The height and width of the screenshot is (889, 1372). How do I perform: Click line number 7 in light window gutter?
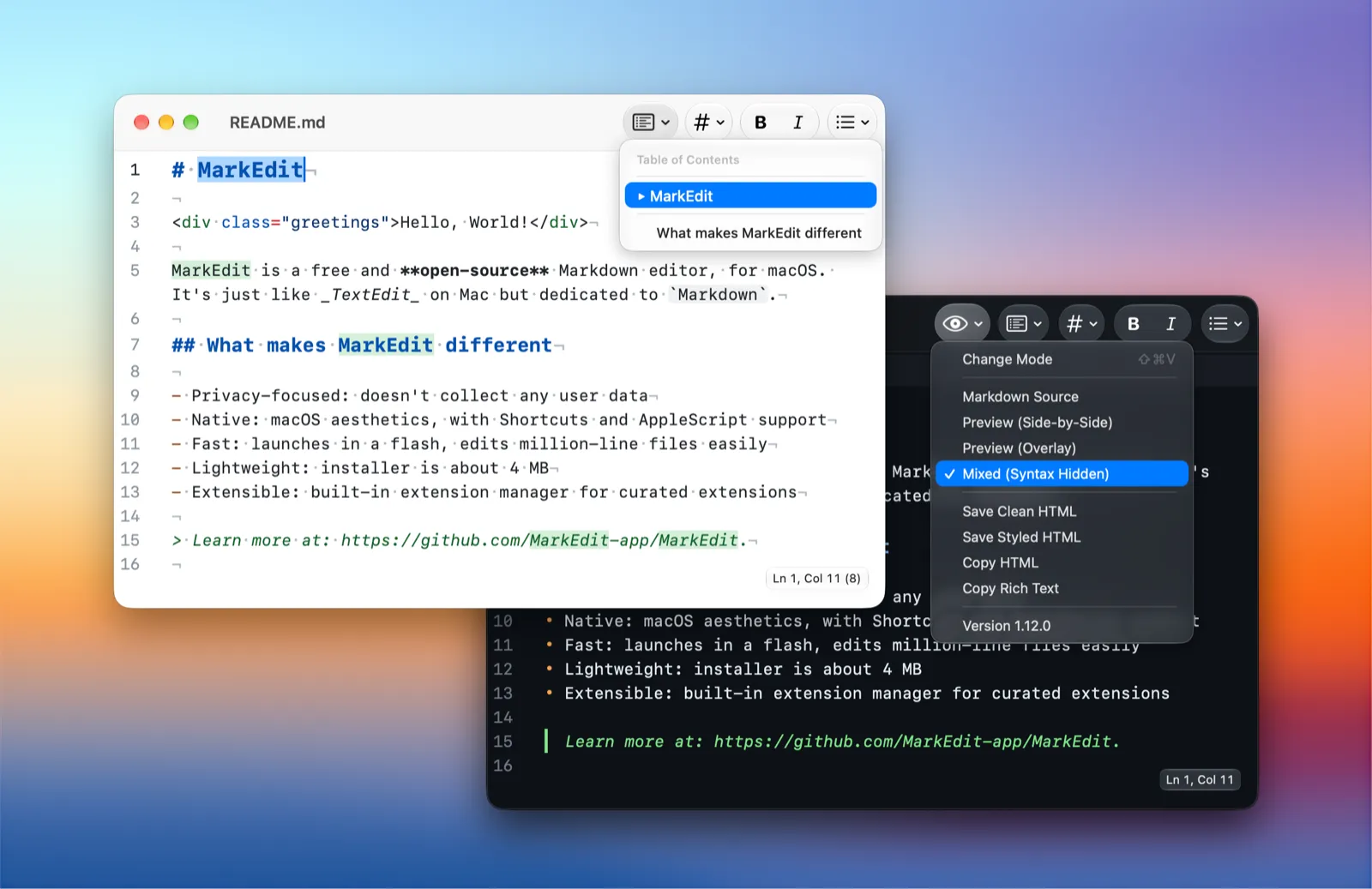[135, 345]
